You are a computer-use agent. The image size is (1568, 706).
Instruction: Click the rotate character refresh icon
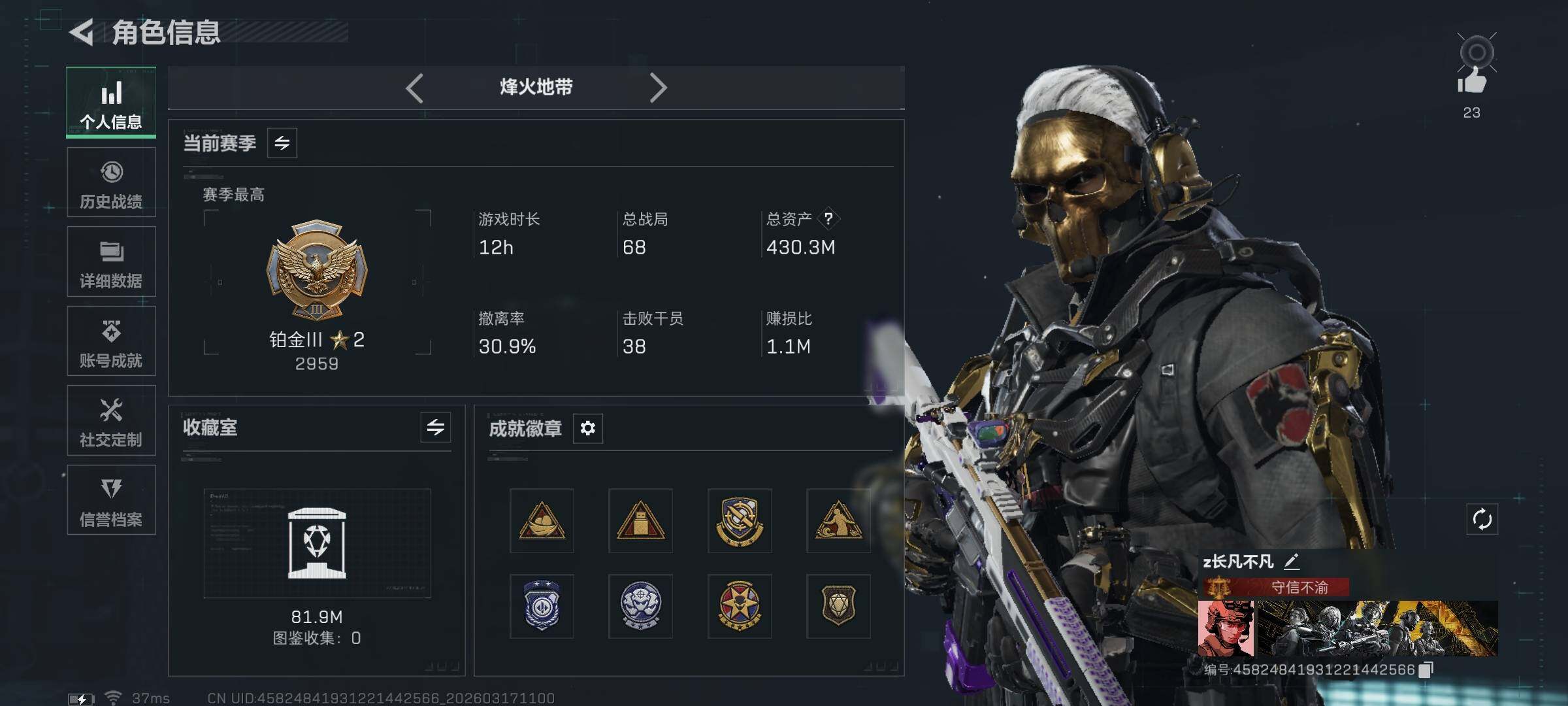(1482, 520)
